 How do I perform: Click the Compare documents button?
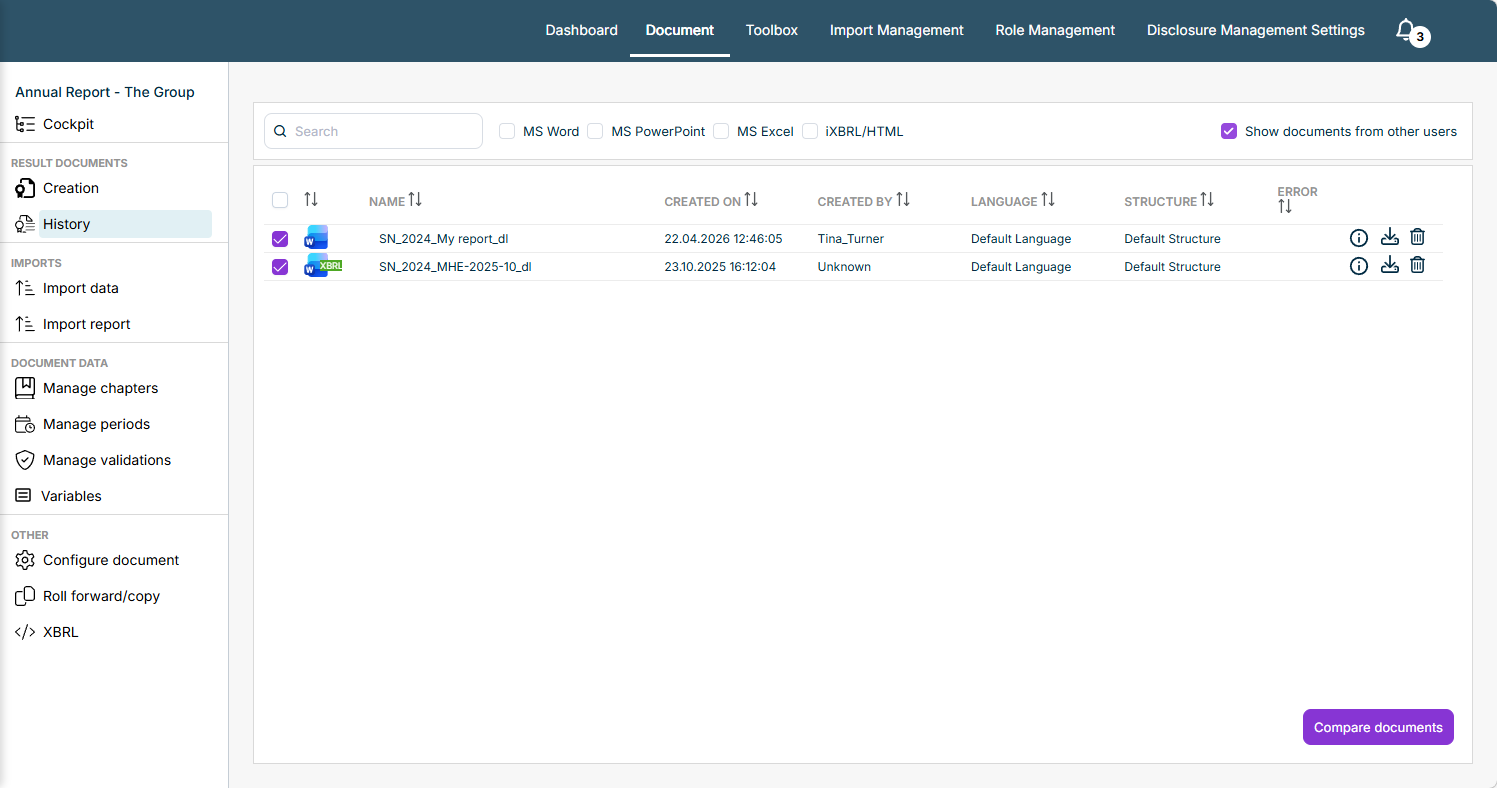[x=1378, y=727]
